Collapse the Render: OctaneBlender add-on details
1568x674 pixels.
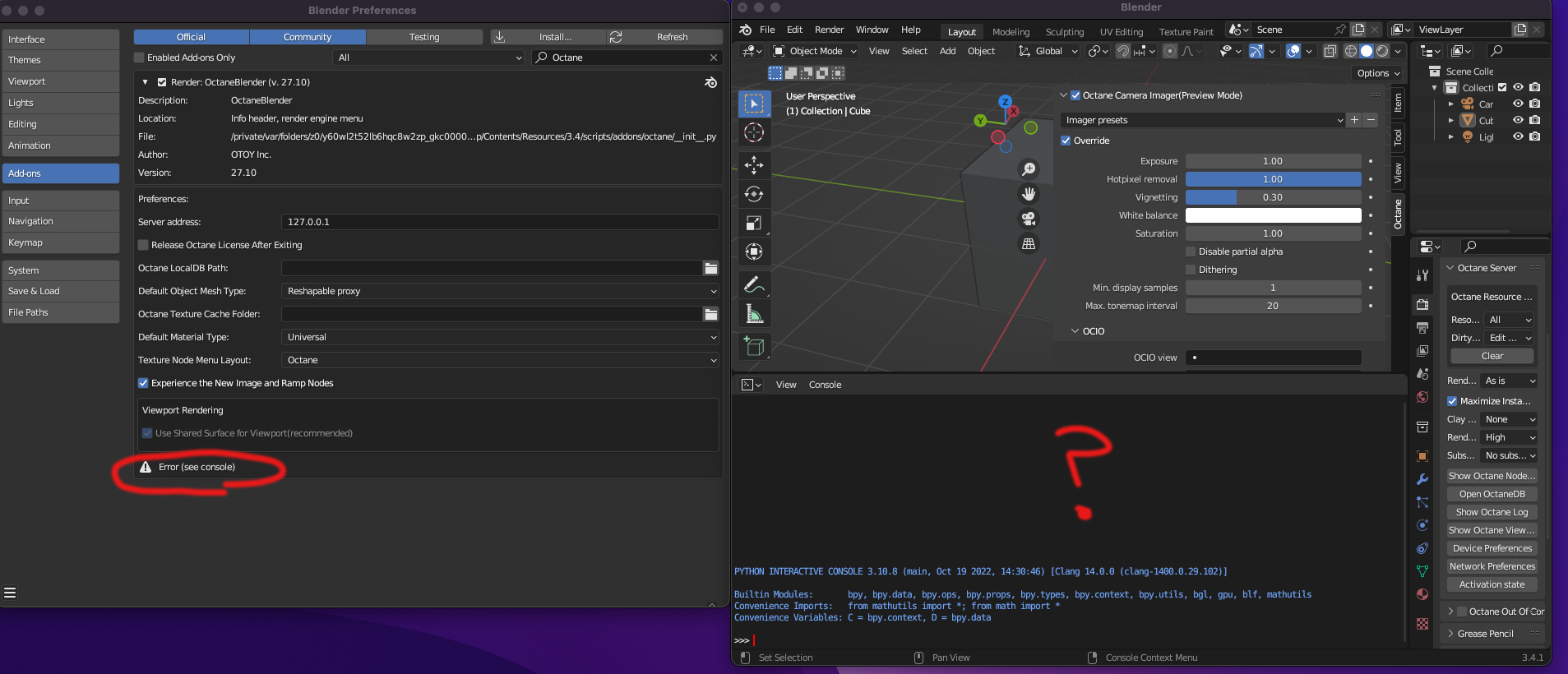[x=145, y=82]
